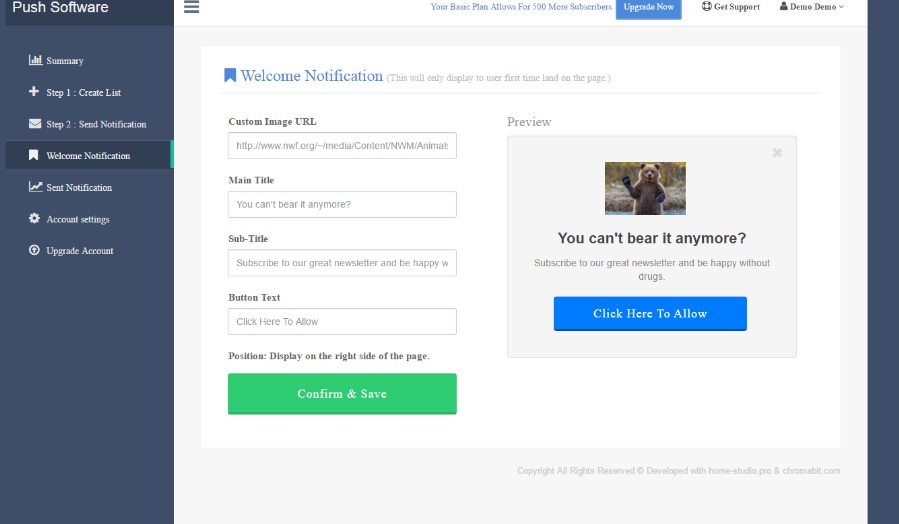Click the 'Position: Display on the right side' text
899x524 pixels.
point(329,355)
